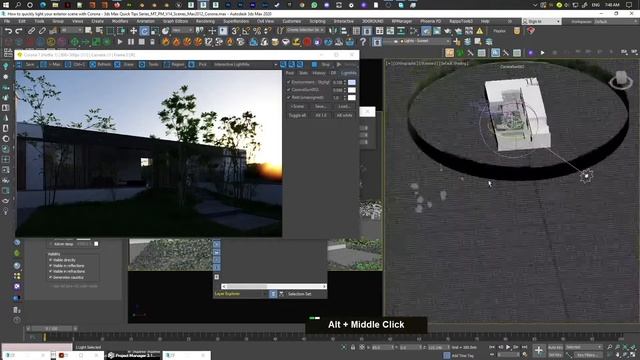Toggle the CoronaSun001 checkbox in LightMix
The height and width of the screenshot is (360, 640).
pos(289,90)
